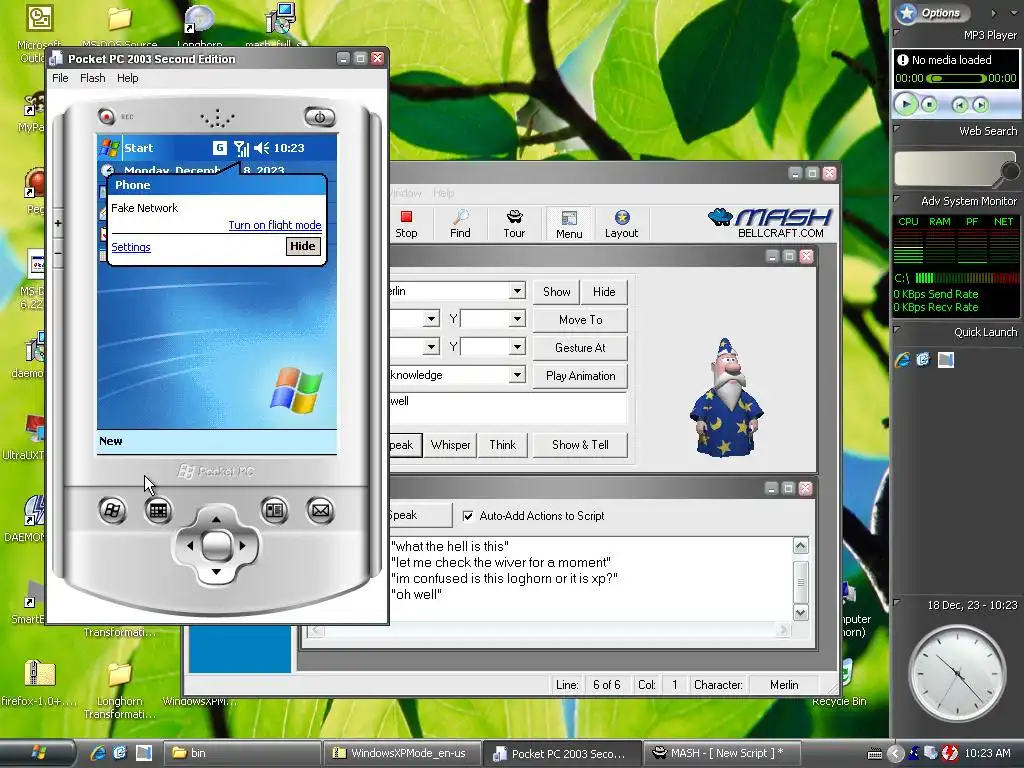This screenshot has height=768, width=1024.
Task: Click the red record button on the Pocket PC
Action: tap(106, 116)
